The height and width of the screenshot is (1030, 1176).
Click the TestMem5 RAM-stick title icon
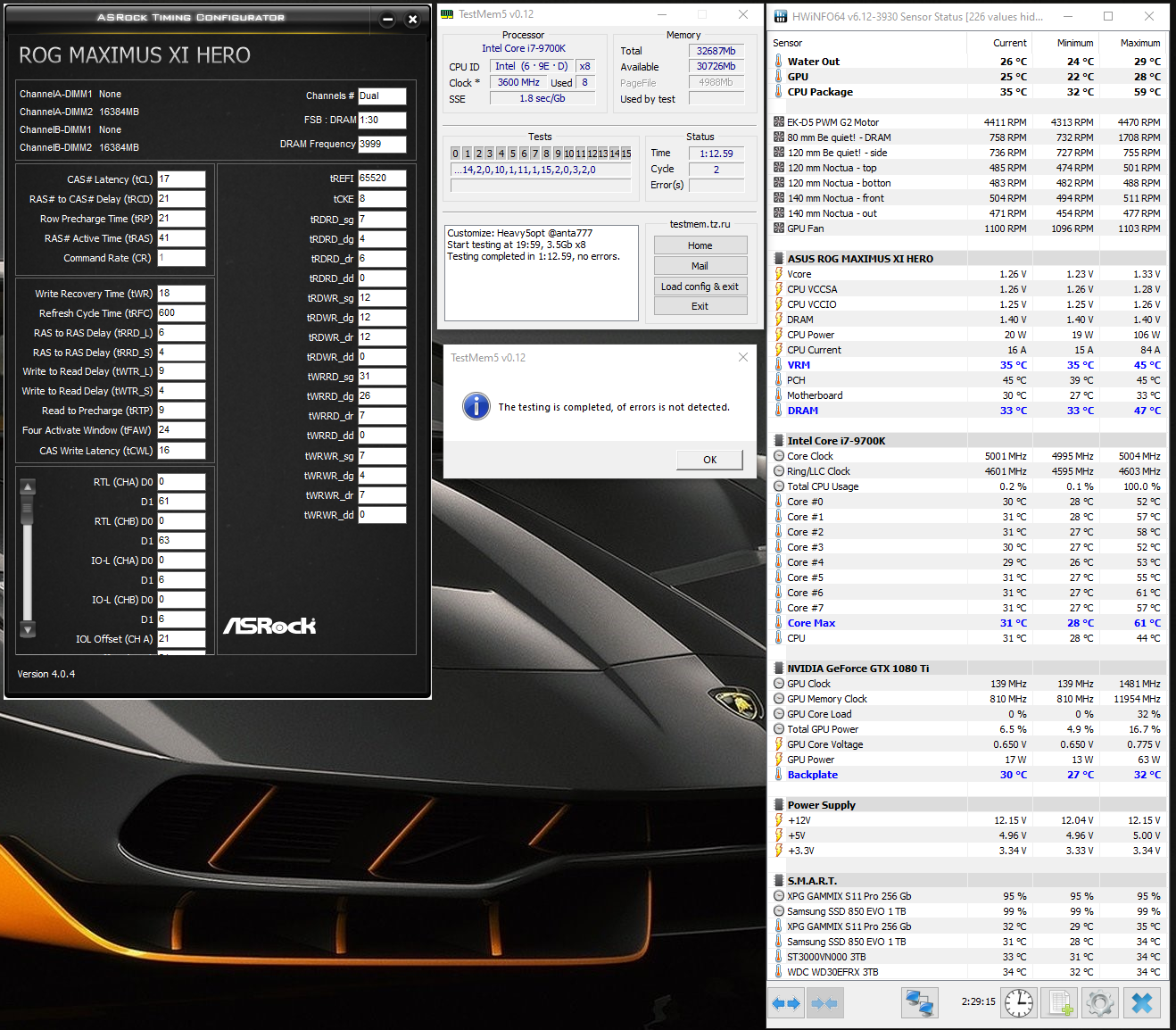tap(447, 14)
